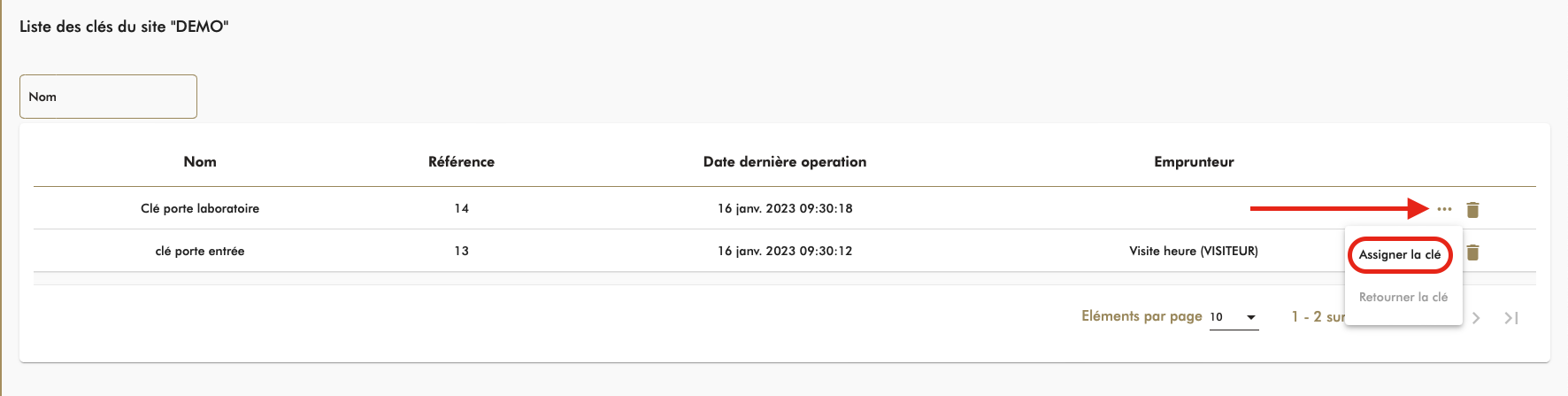Select the clé porte entrée row name

click(200, 252)
